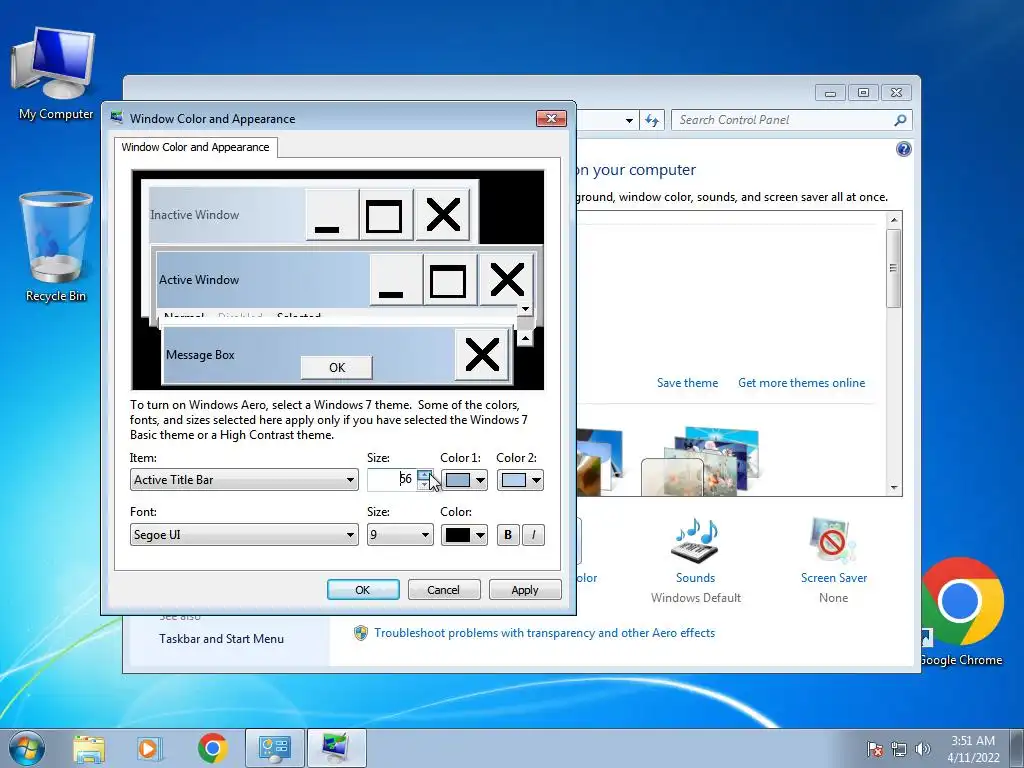
Task: Click the dialog title bar icon
Action: [118, 118]
